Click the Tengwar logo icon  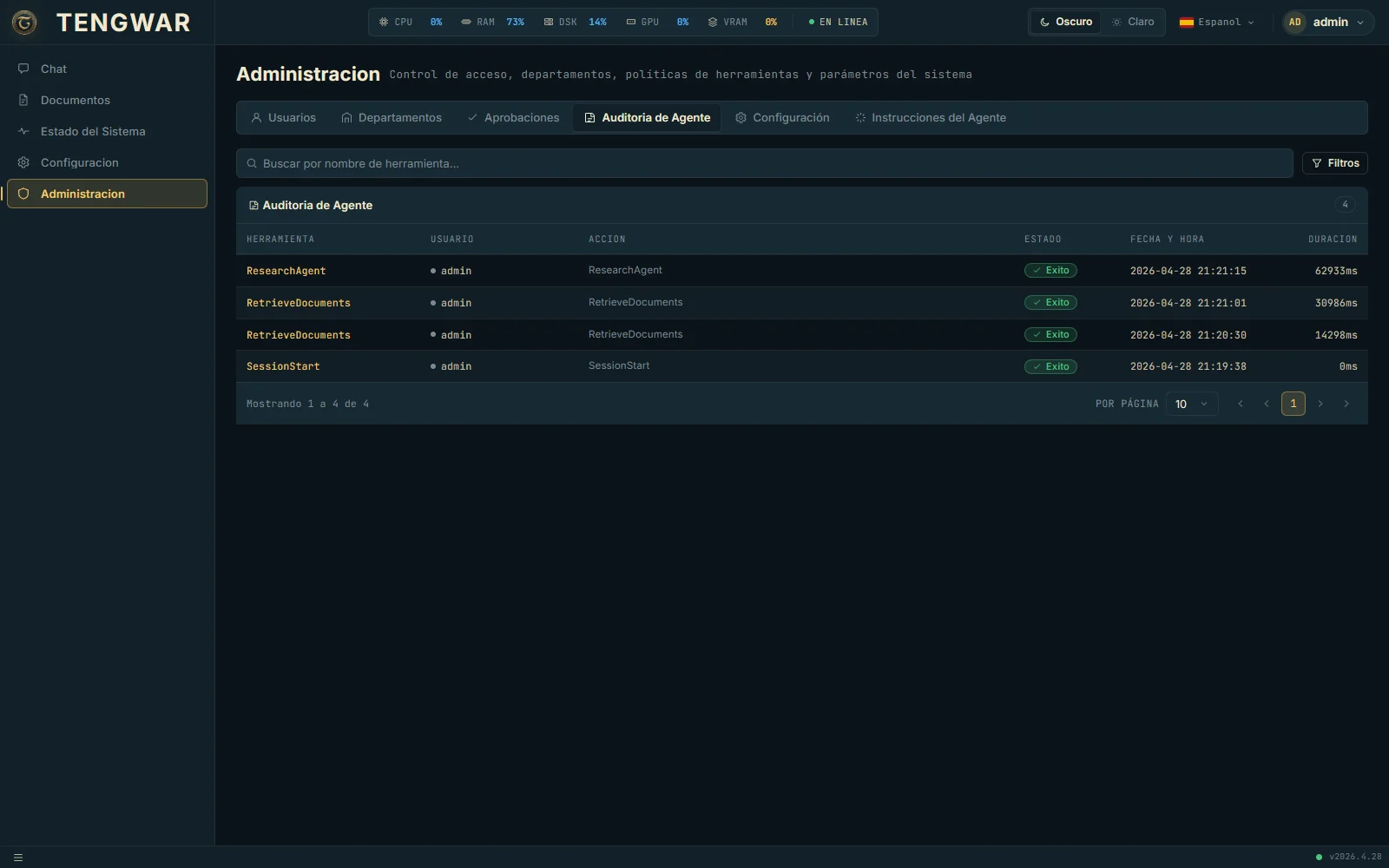(x=24, y=23)
